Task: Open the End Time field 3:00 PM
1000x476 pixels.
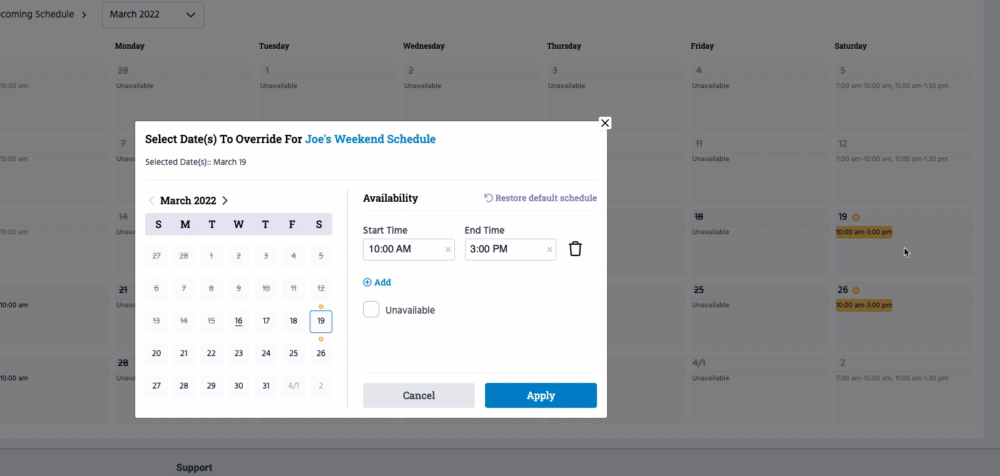Action: coord(504,249)
